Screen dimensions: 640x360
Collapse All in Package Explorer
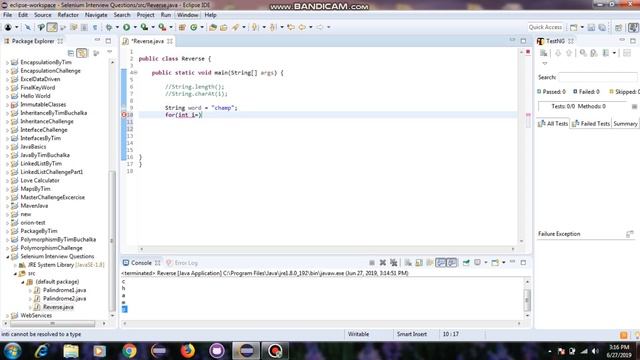coord(71,53)
